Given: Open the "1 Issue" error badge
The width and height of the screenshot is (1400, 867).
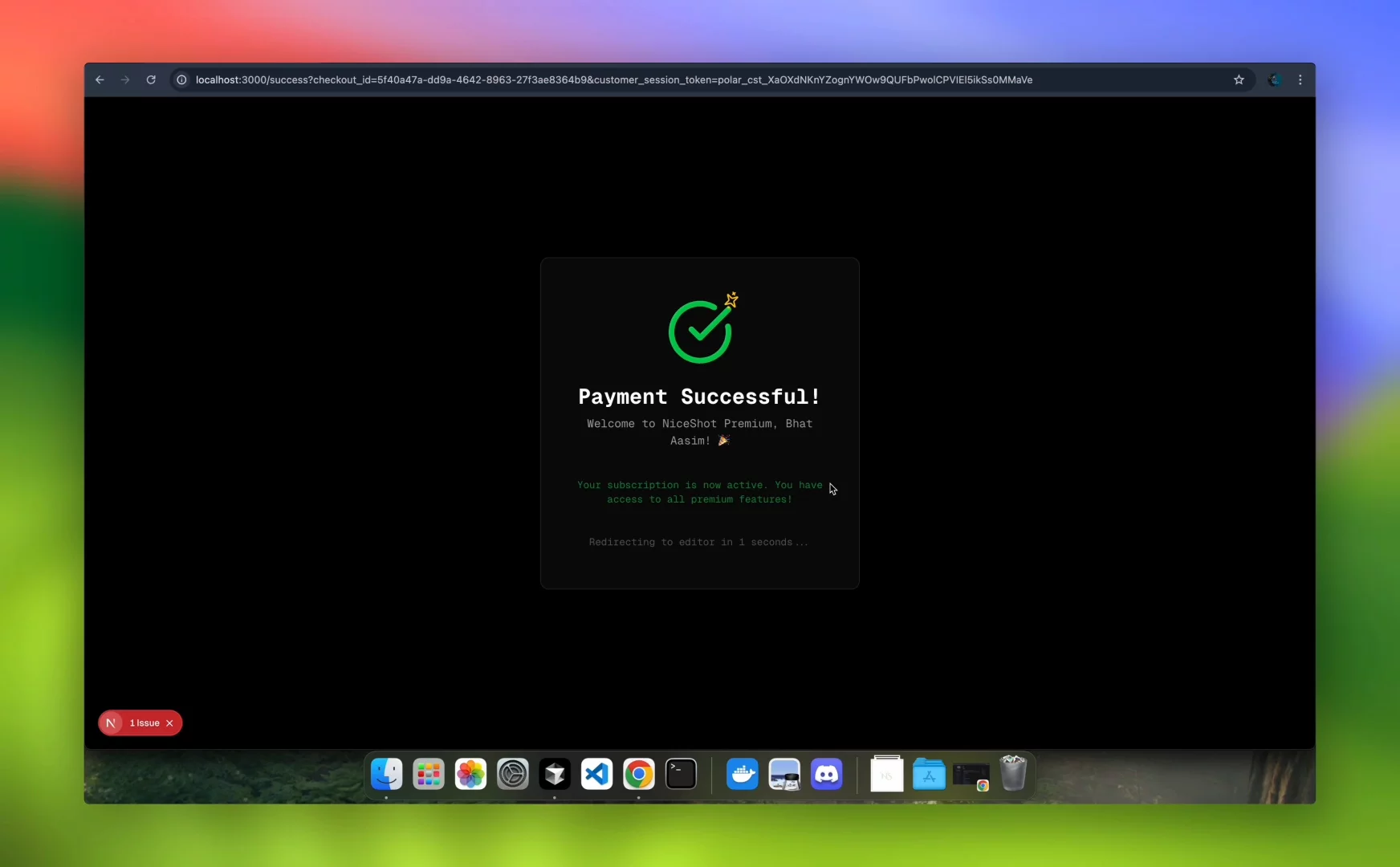Looking at the screenshot, I should [144, 723].
